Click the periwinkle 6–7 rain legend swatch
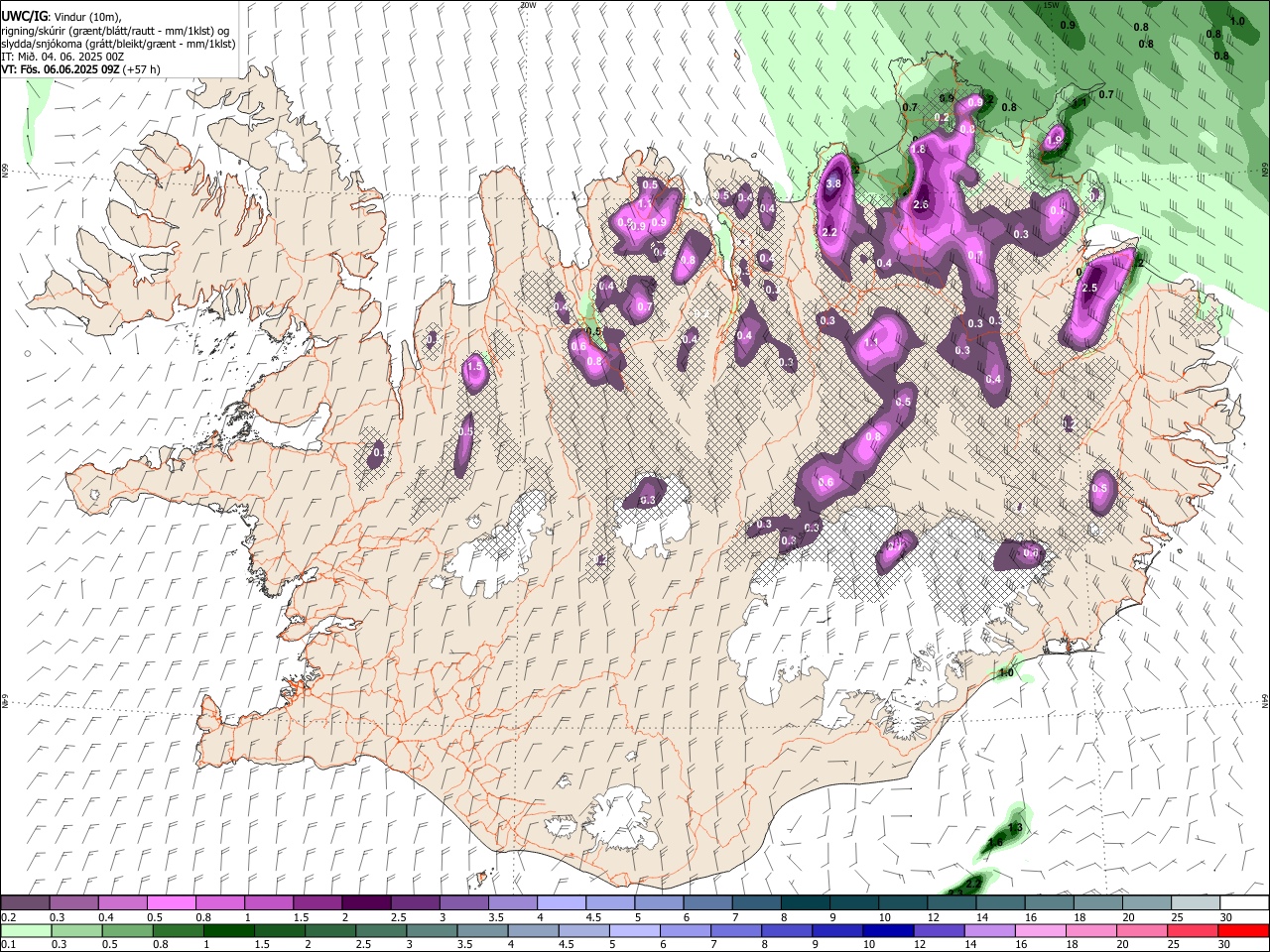The width and height of the screenshot is (1270, 952). tap(686, 930)
